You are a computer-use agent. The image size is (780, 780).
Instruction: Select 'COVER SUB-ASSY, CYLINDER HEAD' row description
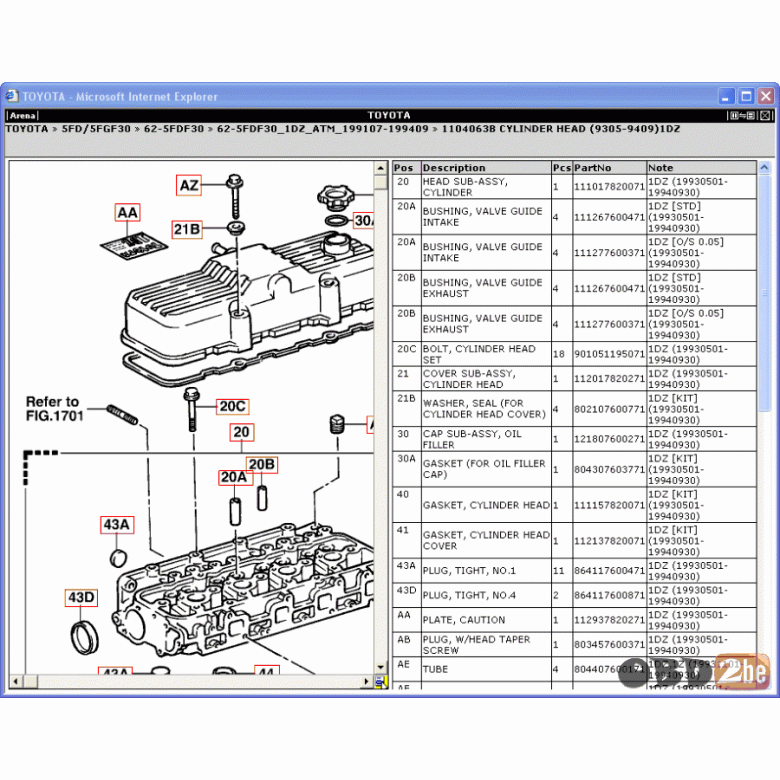pos(469,379)
